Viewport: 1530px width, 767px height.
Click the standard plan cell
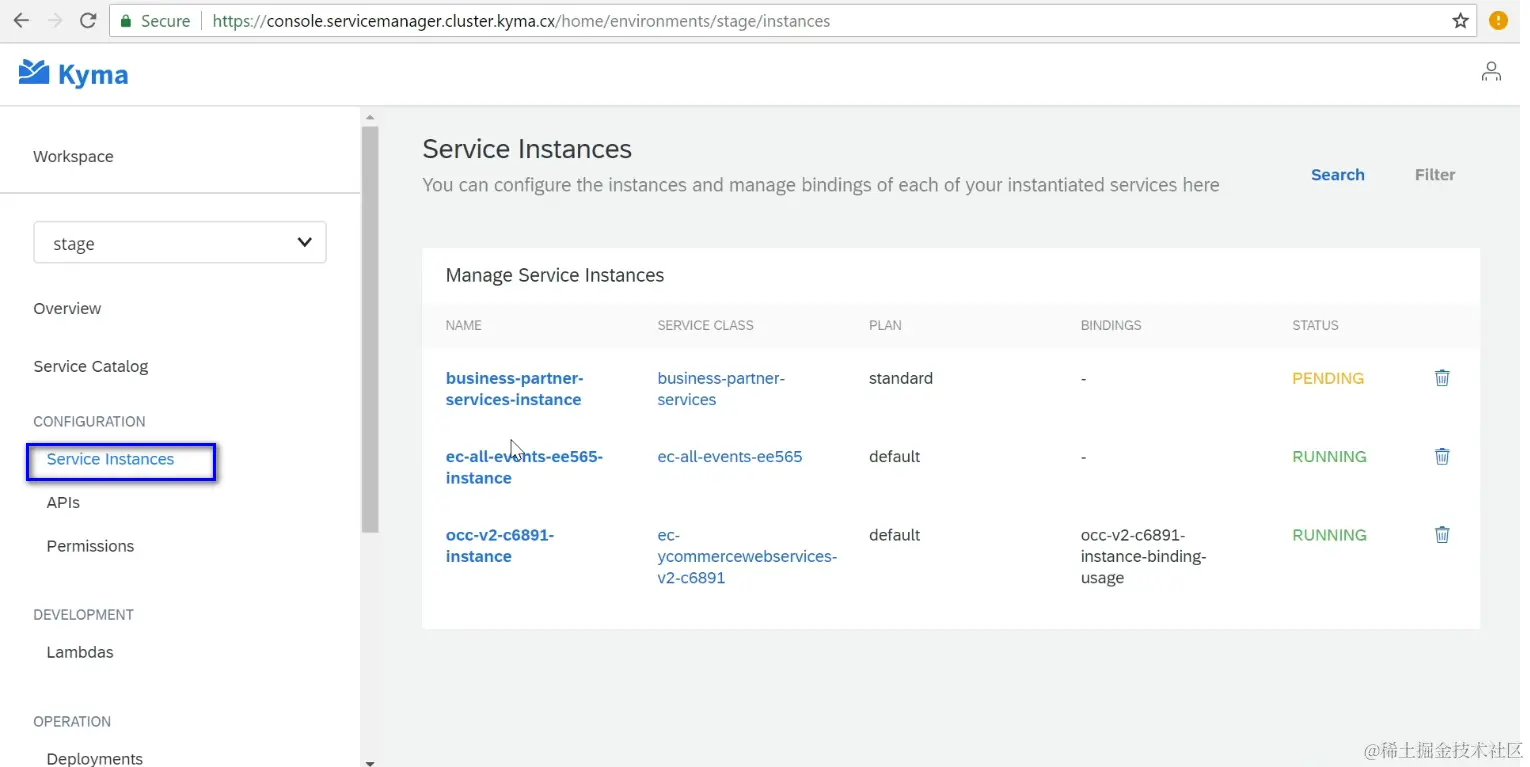pyautogui.click(x=901, y=379)
